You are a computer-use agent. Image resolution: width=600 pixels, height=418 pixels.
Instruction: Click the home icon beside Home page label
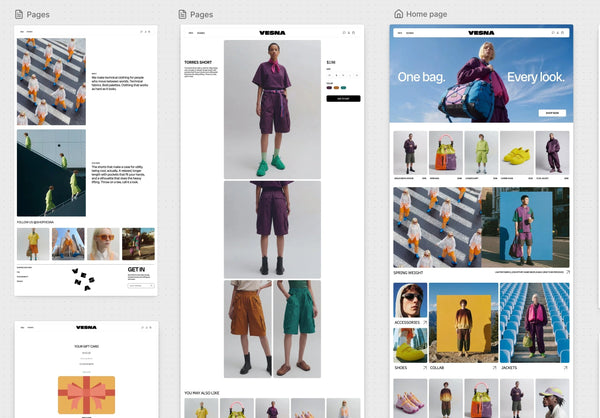tap(398, 14)
